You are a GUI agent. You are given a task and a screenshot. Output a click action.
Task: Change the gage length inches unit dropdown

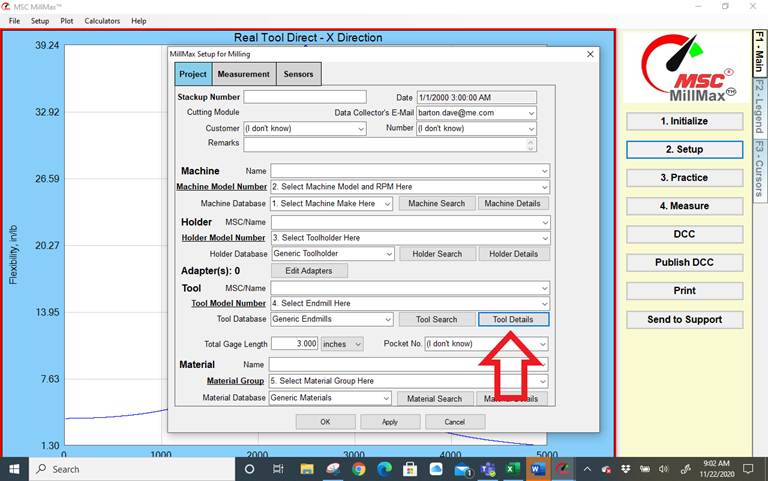click(342, 344)
